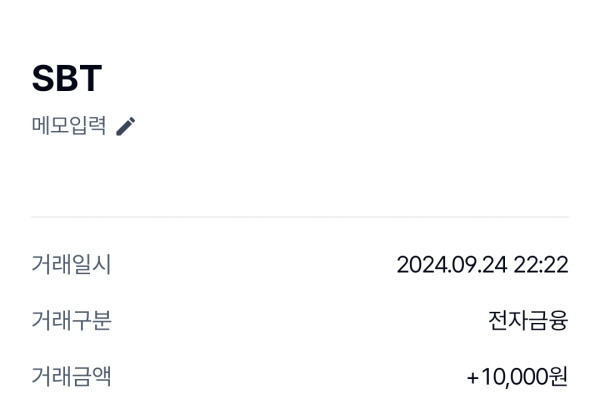Select the 거래구분 label
Image resolution: width=600 pixels, height=409 pixels.
[x=71, y=321]
